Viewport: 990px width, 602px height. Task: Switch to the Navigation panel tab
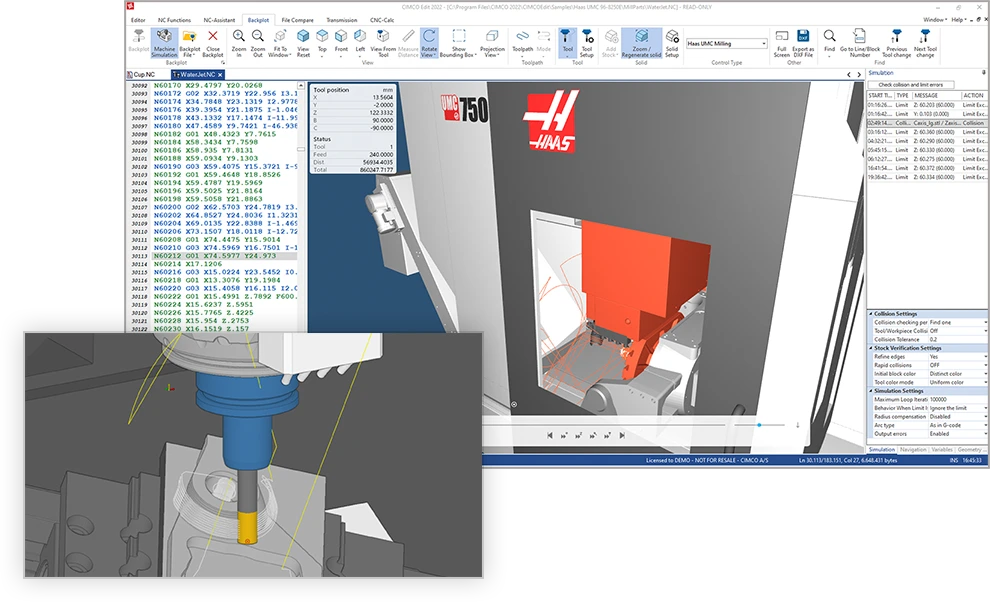click(x=913, y=449)
